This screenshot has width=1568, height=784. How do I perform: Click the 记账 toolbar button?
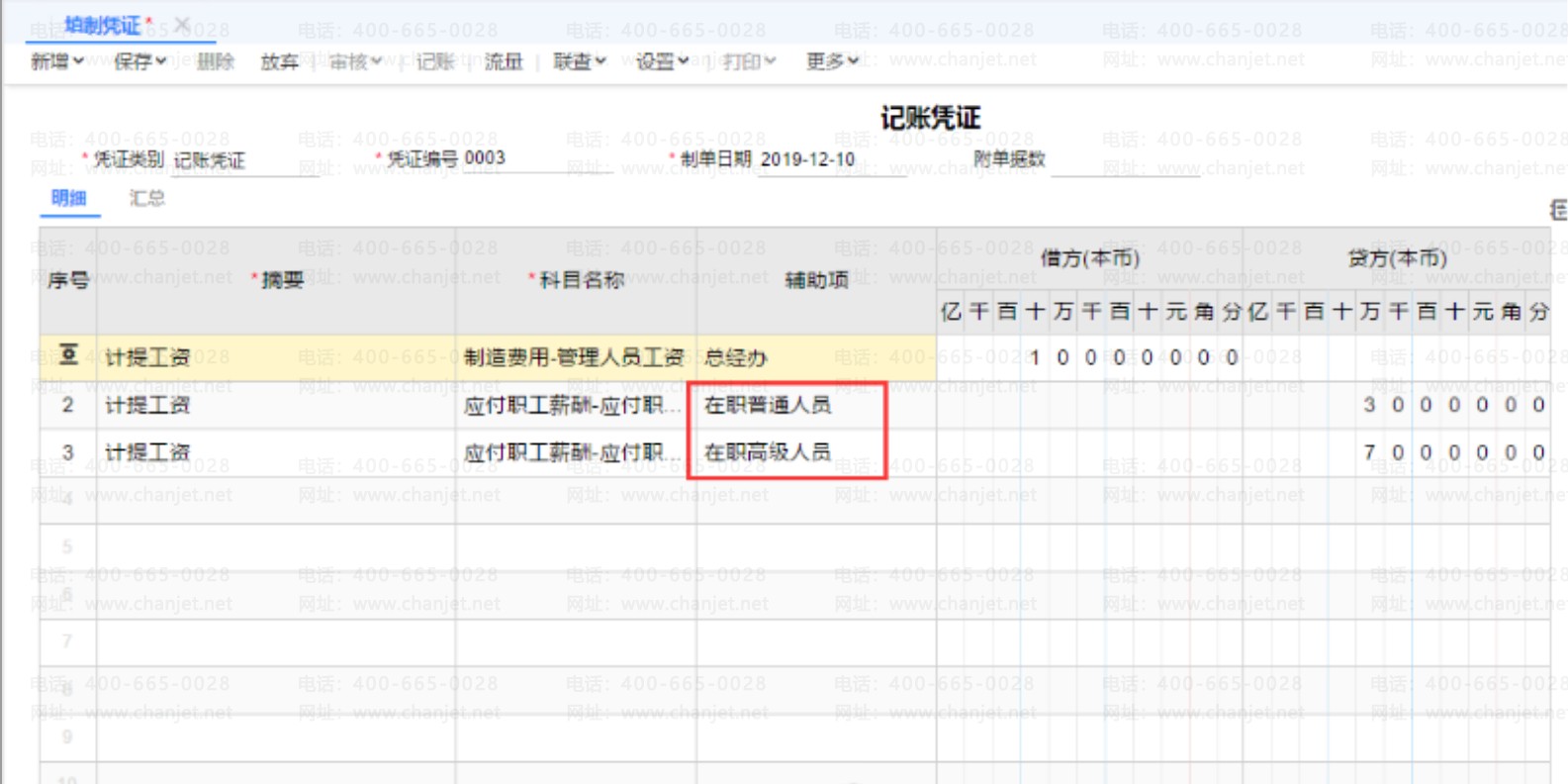click(435, 61)
